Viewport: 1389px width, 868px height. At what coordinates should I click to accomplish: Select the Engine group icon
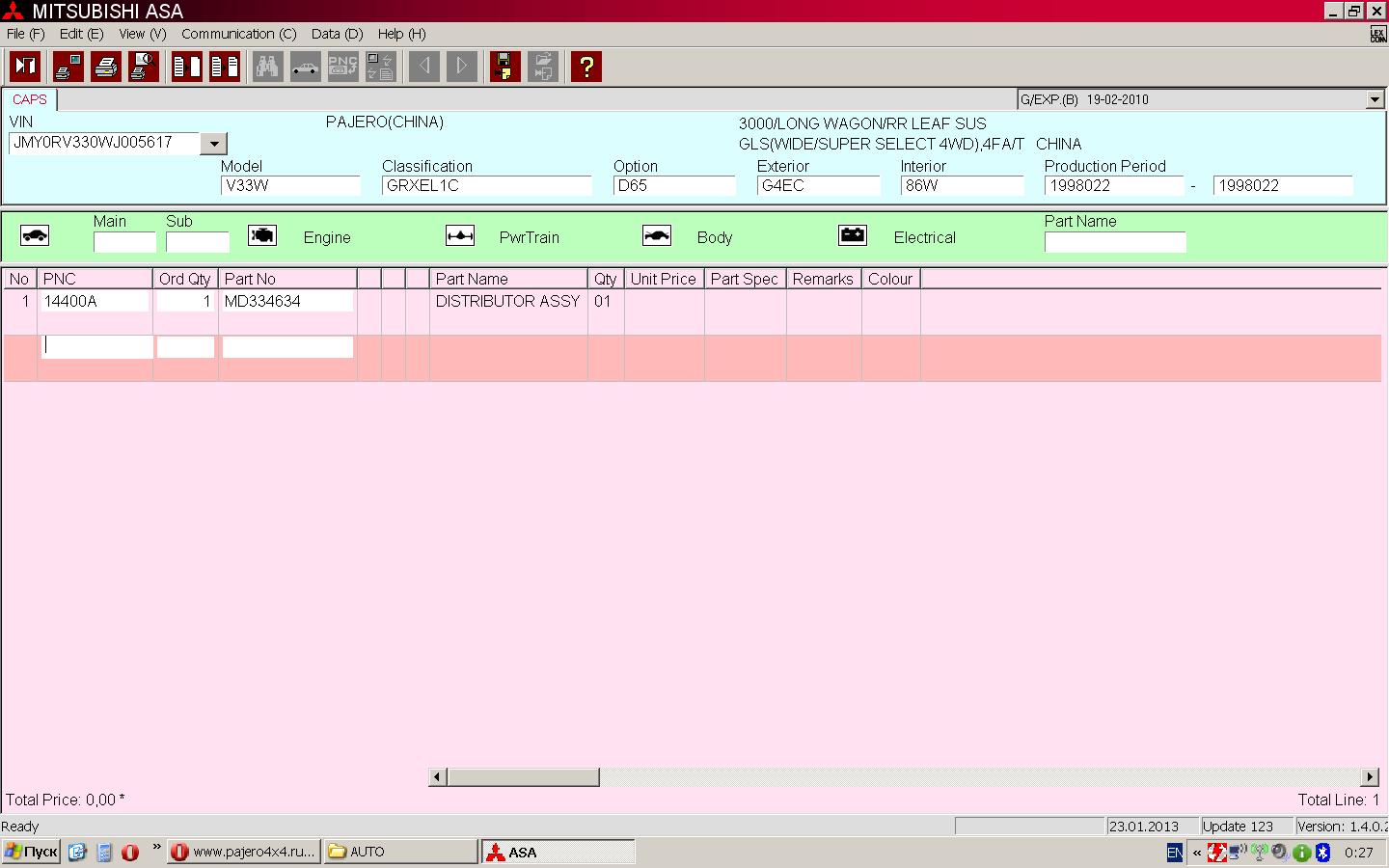(262, 236)
